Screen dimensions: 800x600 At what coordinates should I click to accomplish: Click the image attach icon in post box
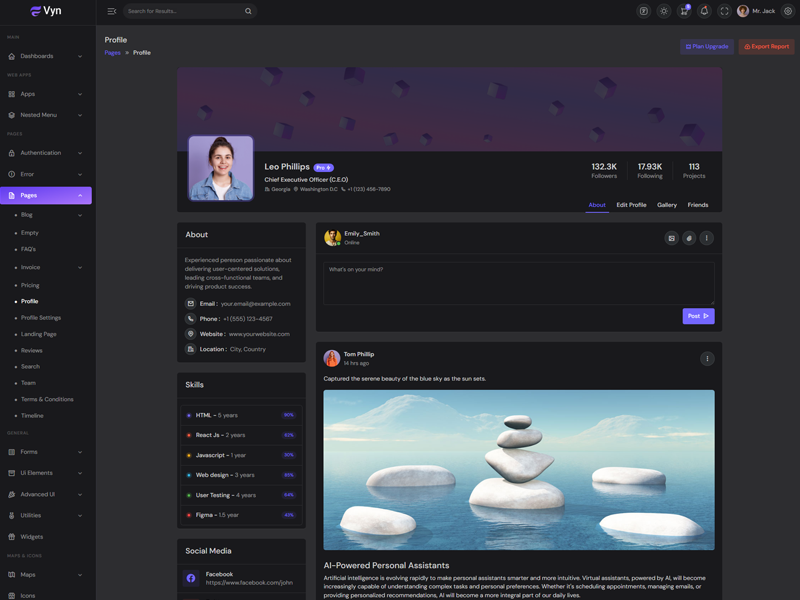[x=671, y=238]
